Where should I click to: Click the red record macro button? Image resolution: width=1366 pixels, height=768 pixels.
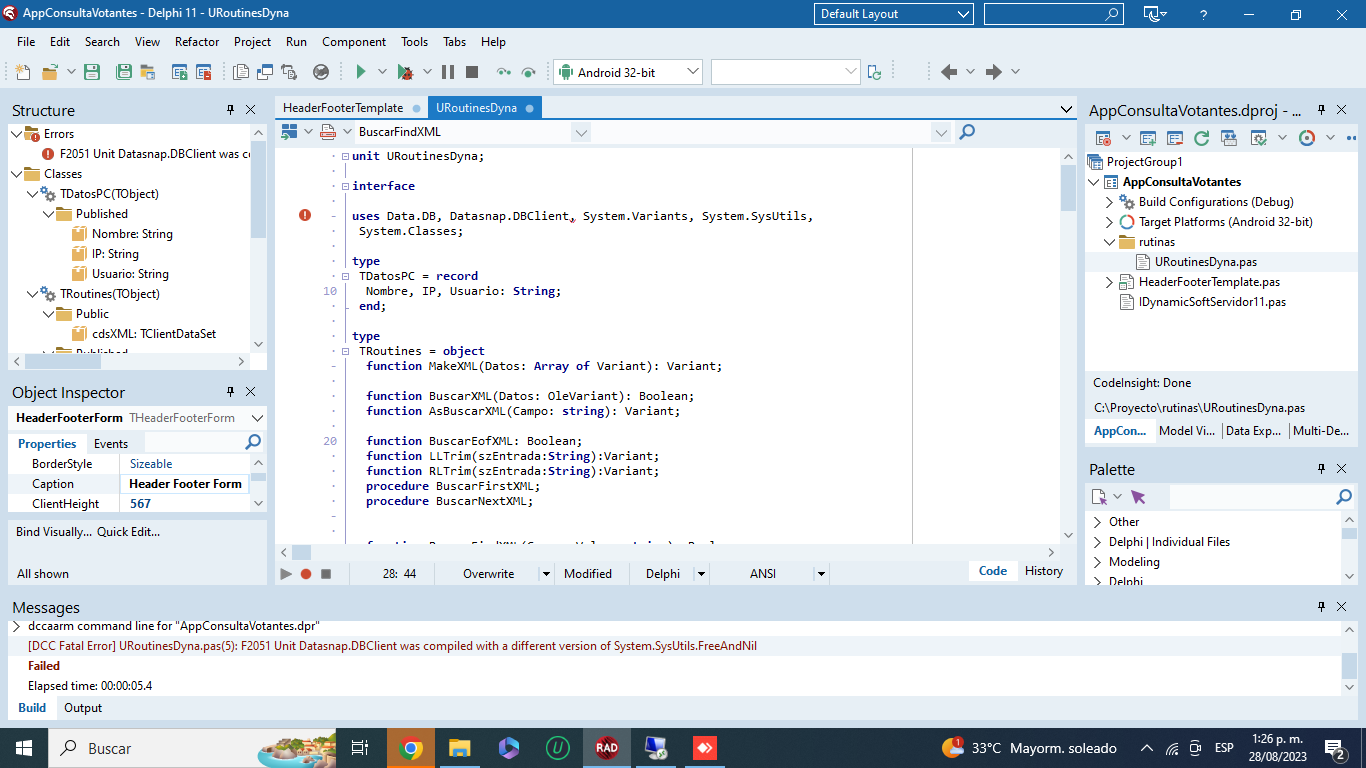pyautogui.click(x=306, y=574)
